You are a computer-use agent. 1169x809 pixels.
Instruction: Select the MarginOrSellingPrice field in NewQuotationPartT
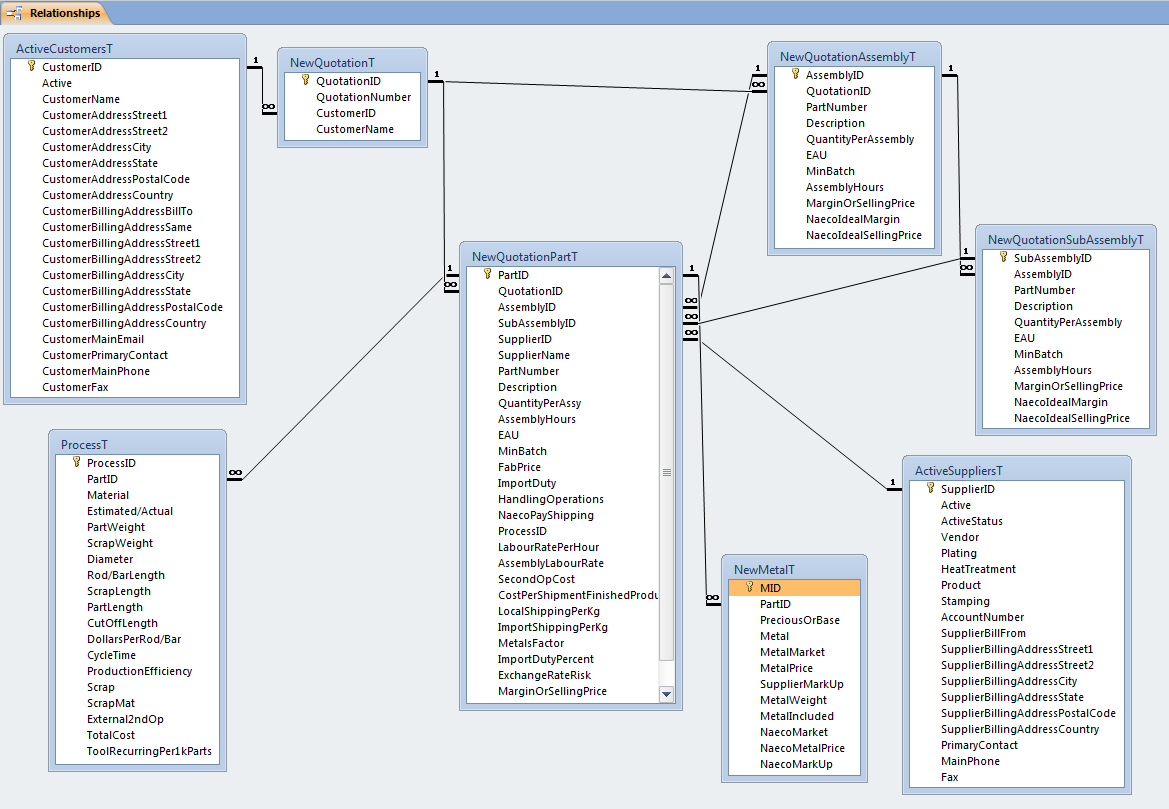coord(563,691)
